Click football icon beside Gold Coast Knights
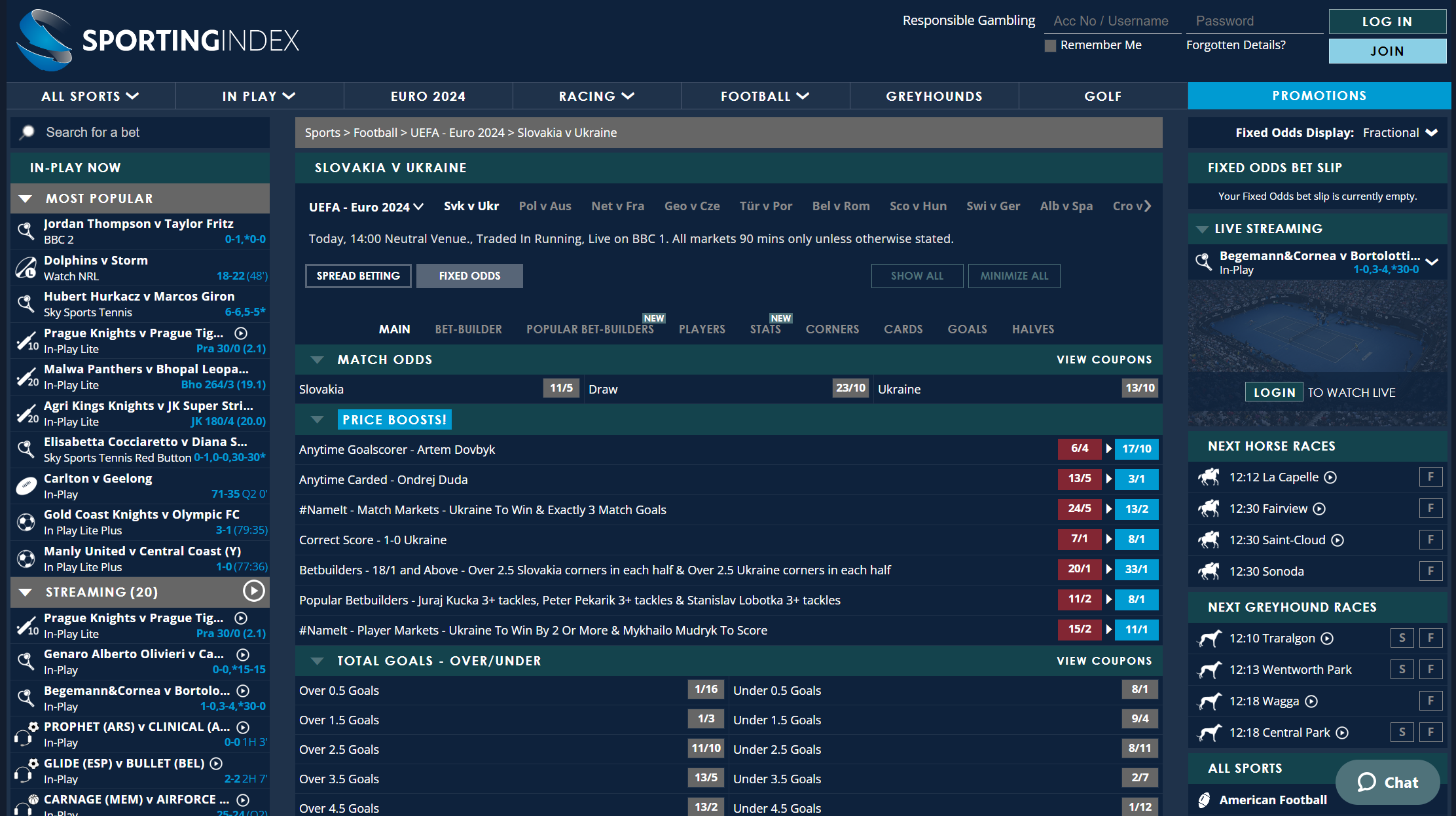This screenshot has height=816, width=1456. pos(26,522)
